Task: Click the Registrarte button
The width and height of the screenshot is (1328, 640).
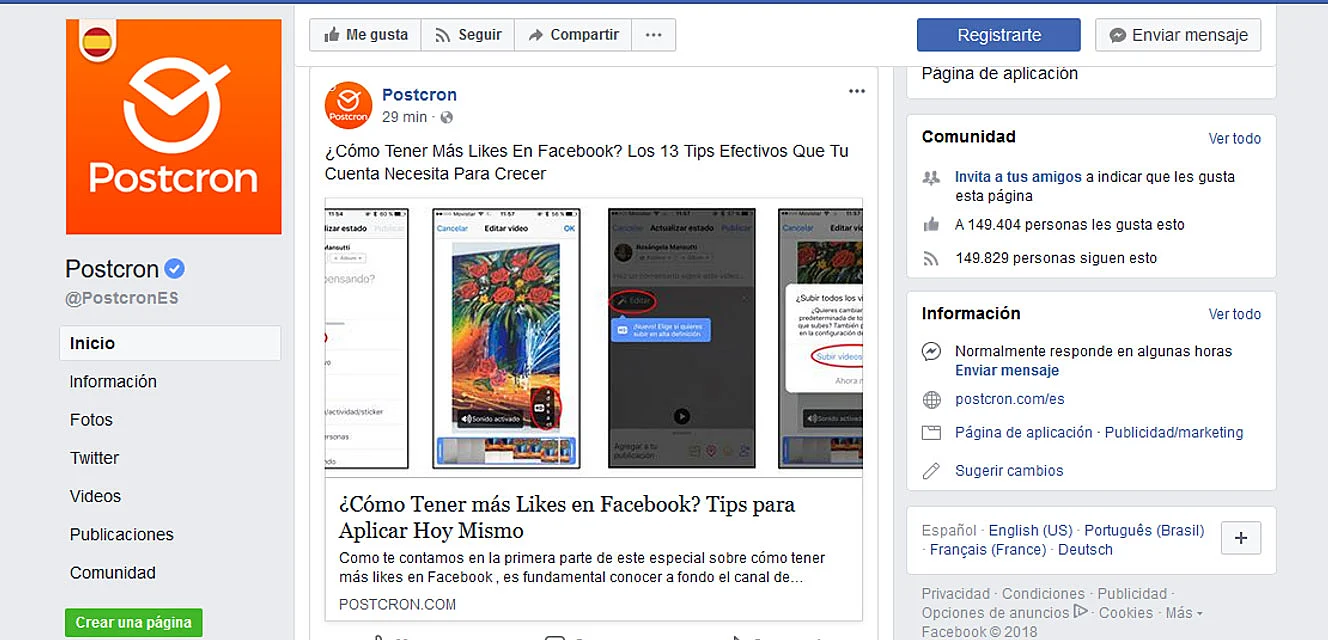Action: [x=999, y=35]
